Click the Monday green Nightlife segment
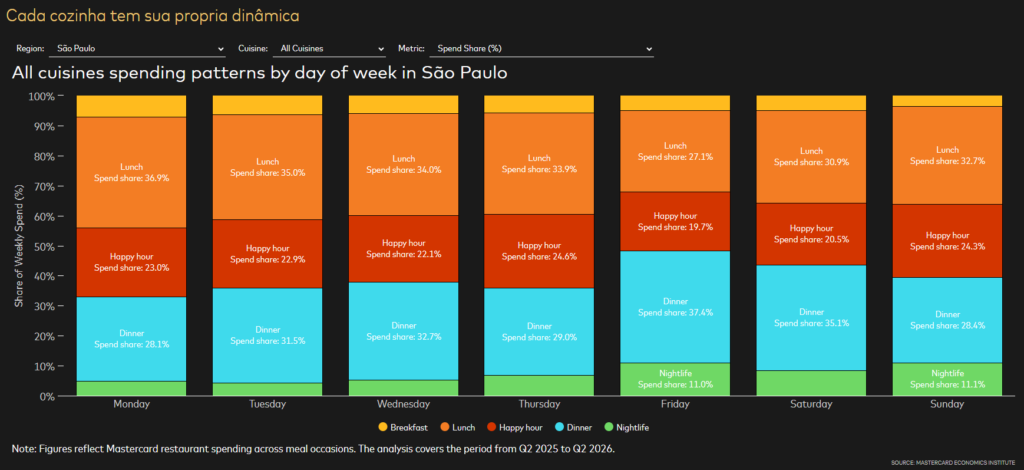The height and width of the screenshot is (470, 1024). coord(131,388)
